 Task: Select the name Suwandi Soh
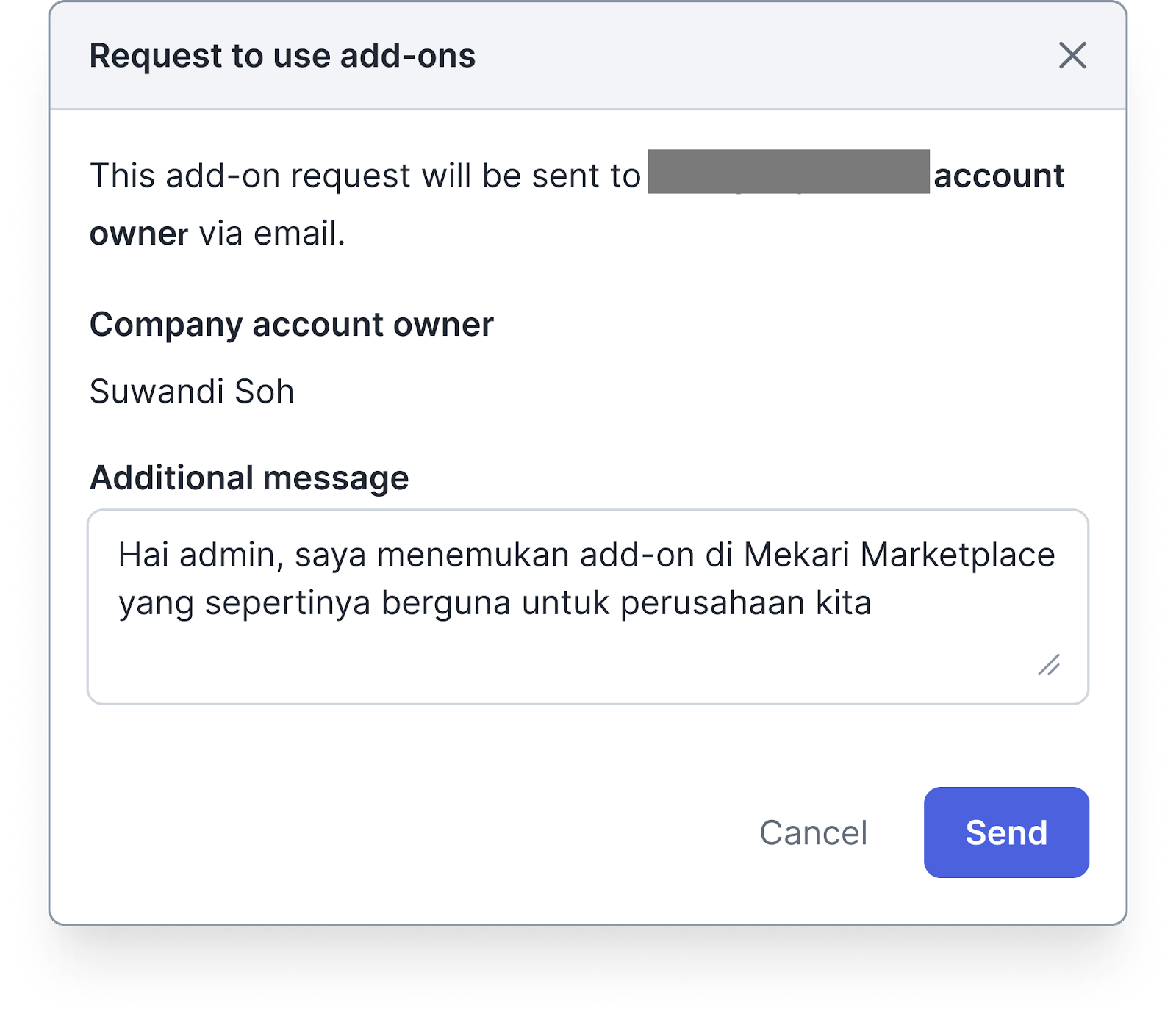pyautogui.click(x=192, y=392)
